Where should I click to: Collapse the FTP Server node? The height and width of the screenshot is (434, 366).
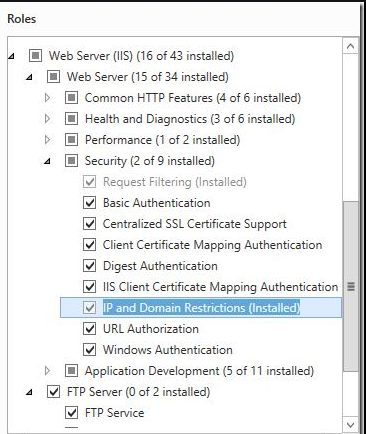click(x=30, y=393)
